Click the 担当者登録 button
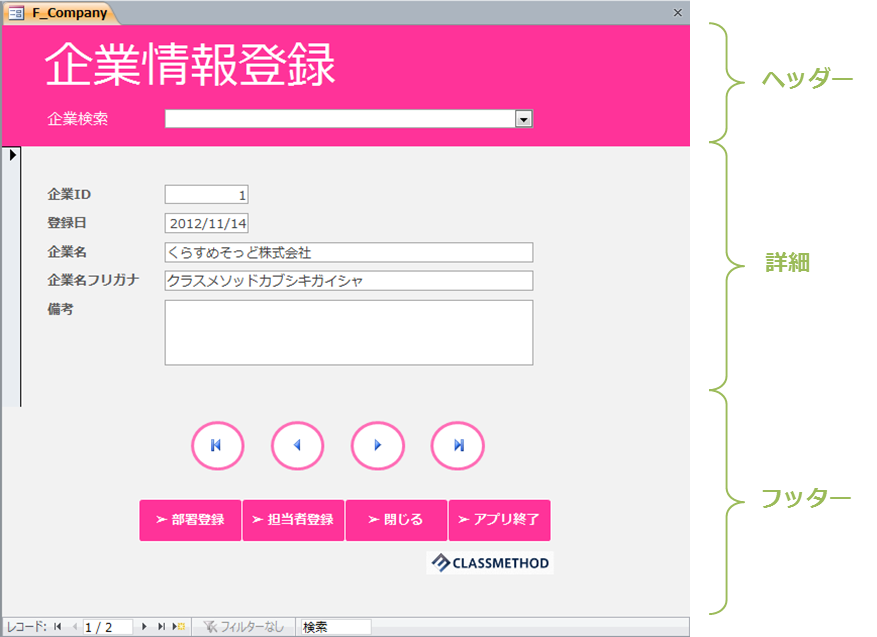Image resolution: width=877 pixels, height=637 pixels. click(293, 520)
